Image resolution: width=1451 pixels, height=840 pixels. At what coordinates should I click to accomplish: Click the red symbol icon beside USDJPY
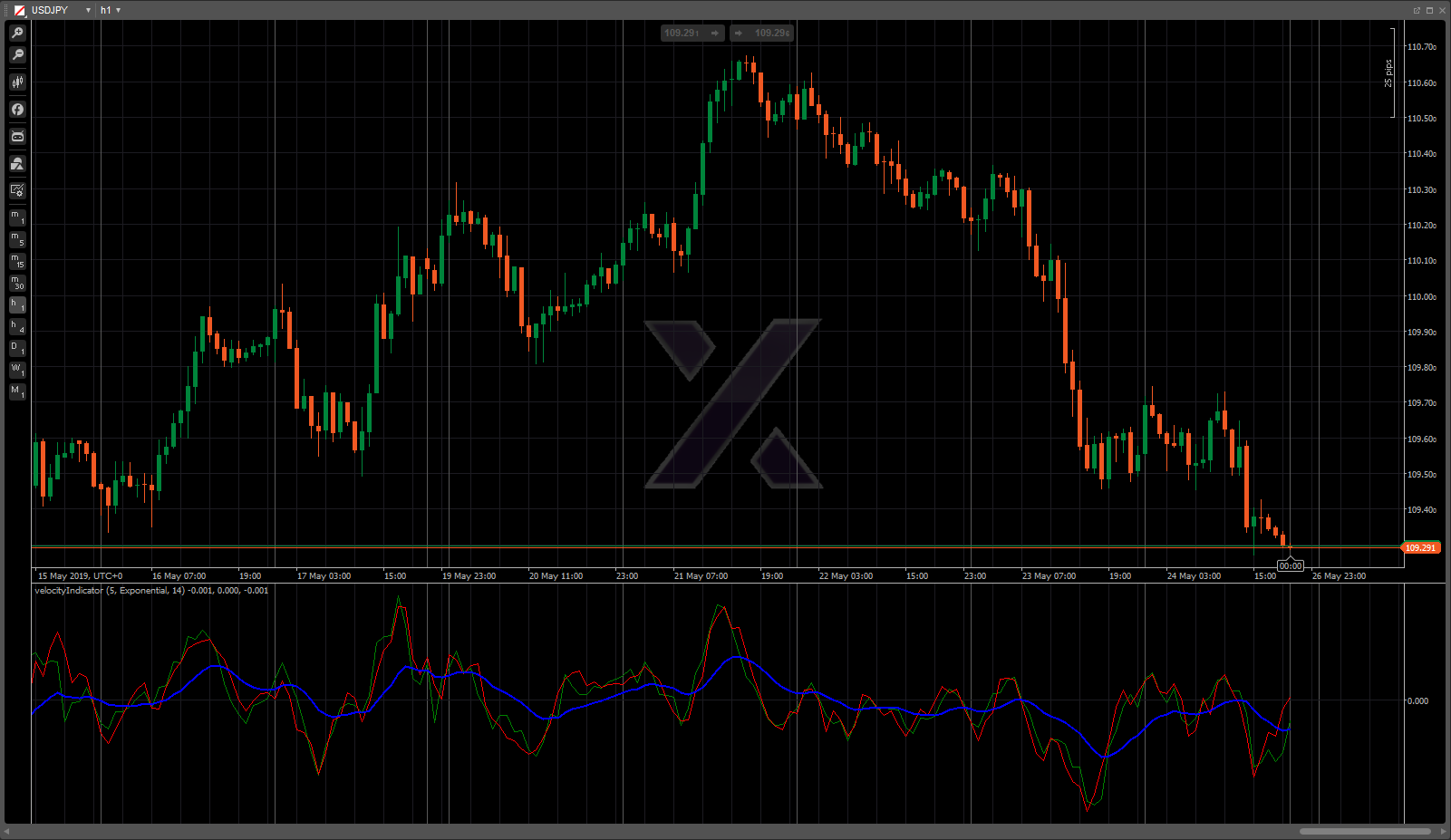[19, 10]
